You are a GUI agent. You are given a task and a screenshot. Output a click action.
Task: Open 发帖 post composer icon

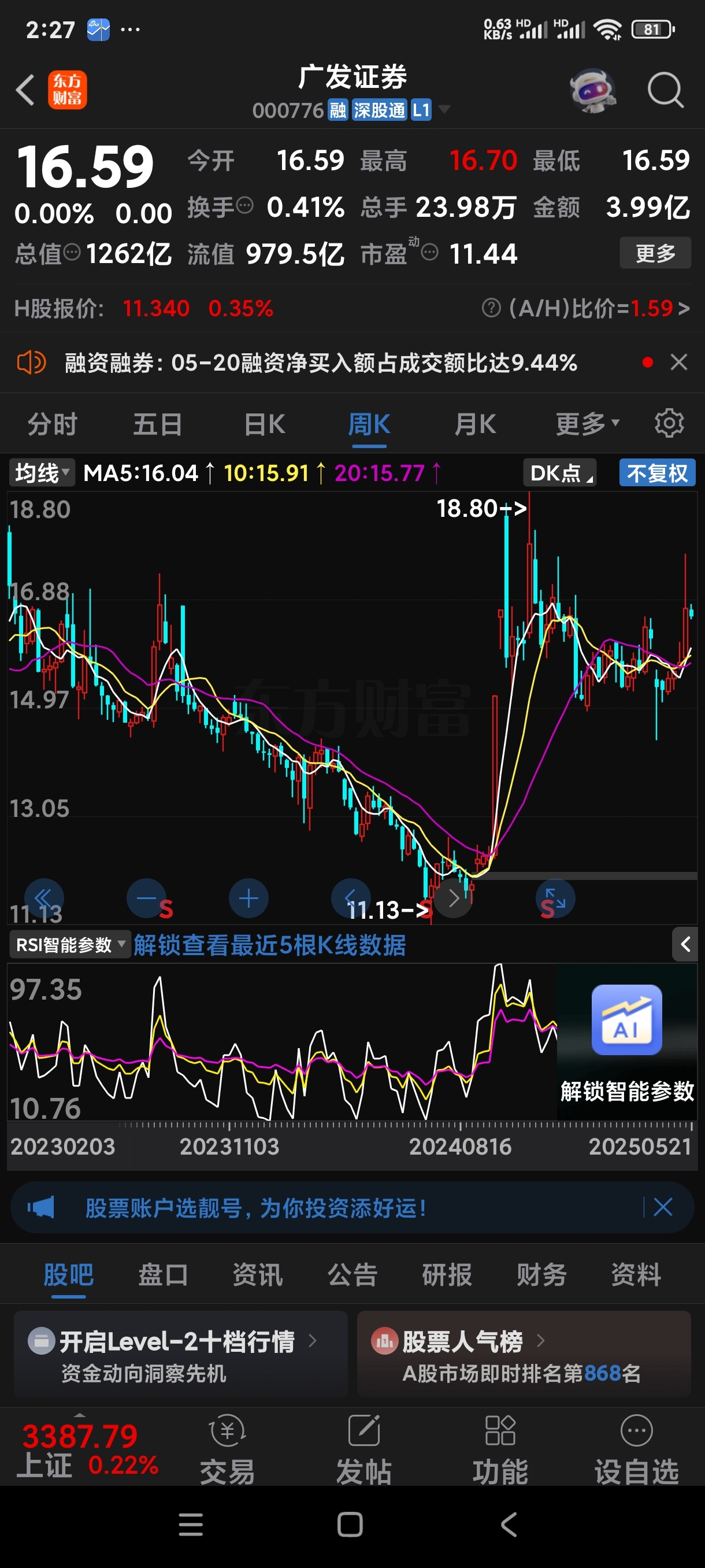pyautogui.click(x=363, y=1449)
